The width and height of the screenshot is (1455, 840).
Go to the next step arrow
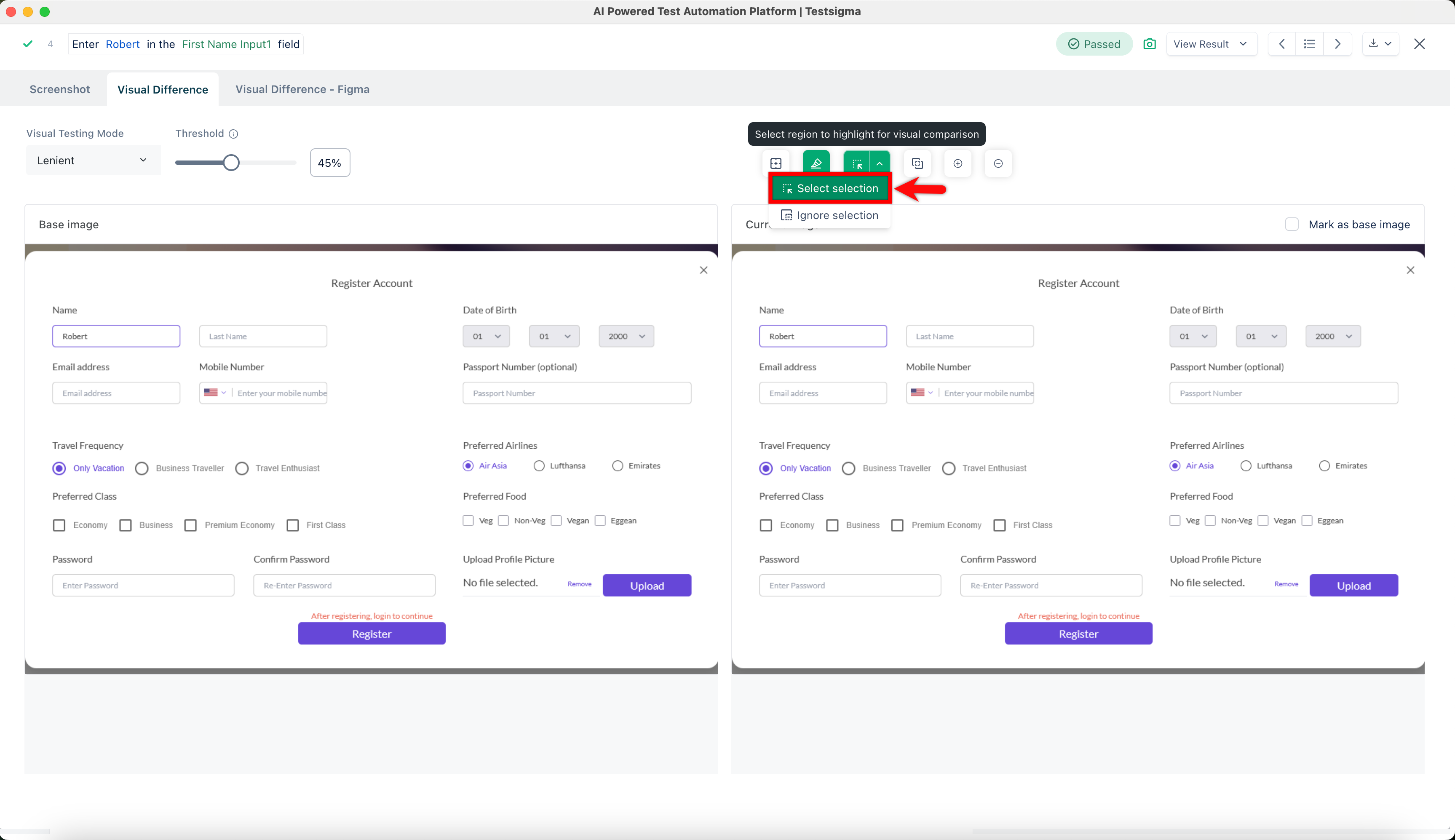(x=1337, y=44)
